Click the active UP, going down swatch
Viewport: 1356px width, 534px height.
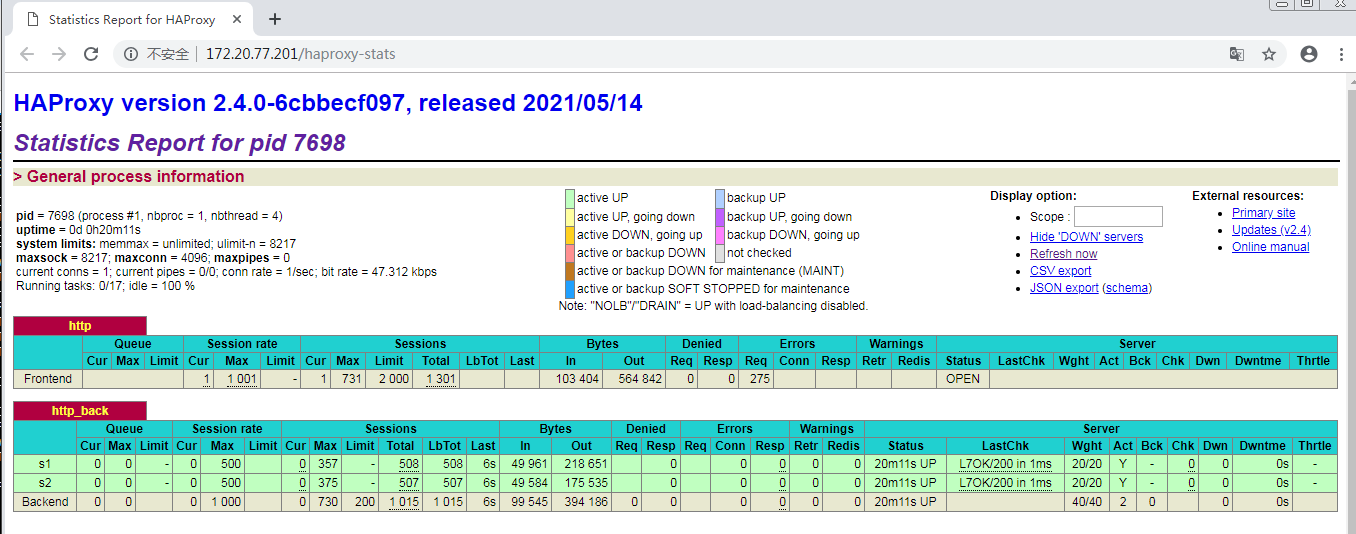[570, 216]
